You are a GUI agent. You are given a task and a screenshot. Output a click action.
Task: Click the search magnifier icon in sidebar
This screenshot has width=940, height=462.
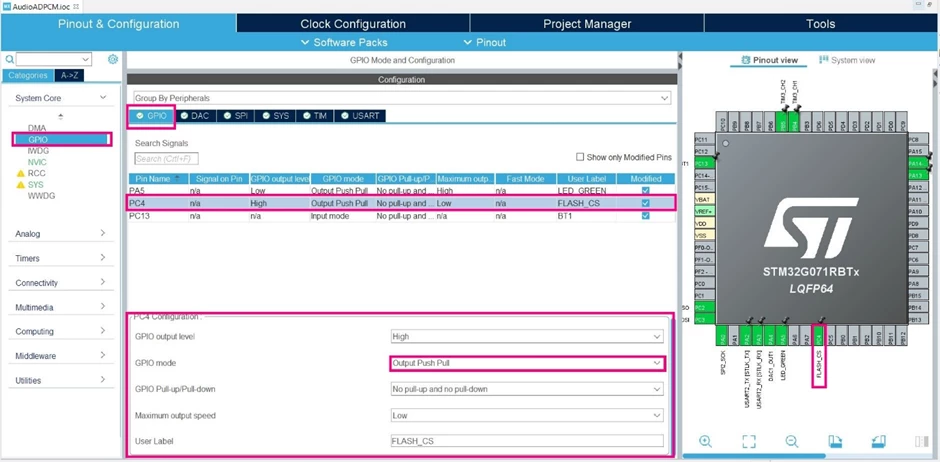pos(10,59)
